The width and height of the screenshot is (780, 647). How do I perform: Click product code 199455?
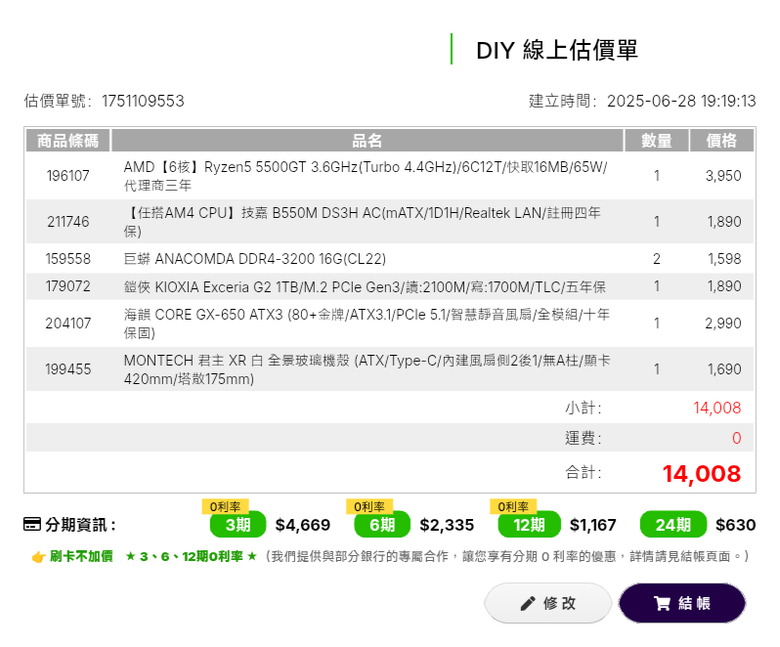(x=68, y=369)
